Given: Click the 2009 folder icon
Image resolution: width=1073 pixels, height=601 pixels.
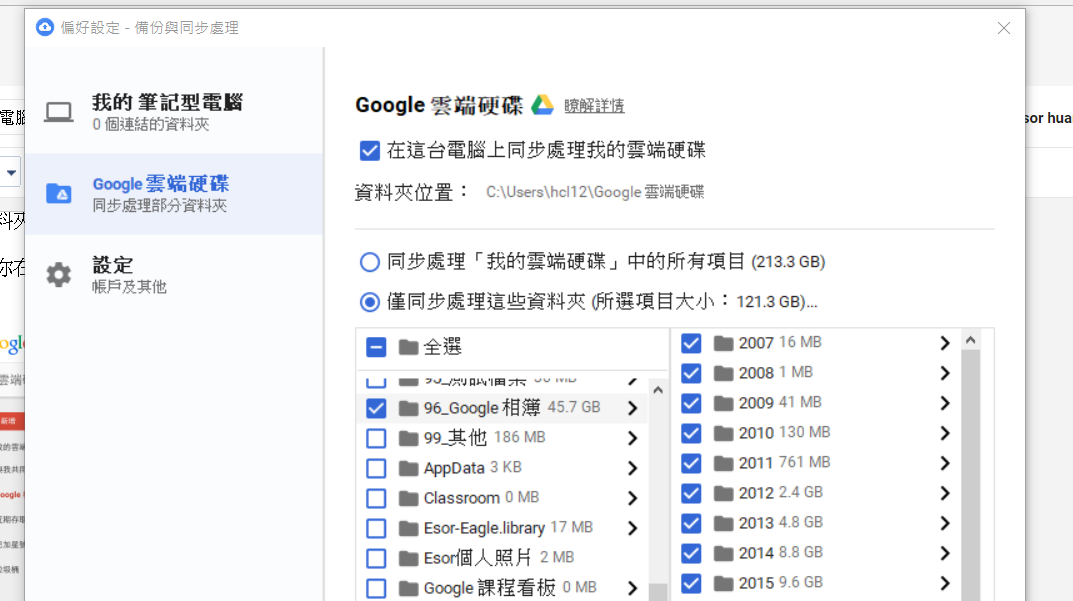Looking at the screenshot, I should 723,403.
